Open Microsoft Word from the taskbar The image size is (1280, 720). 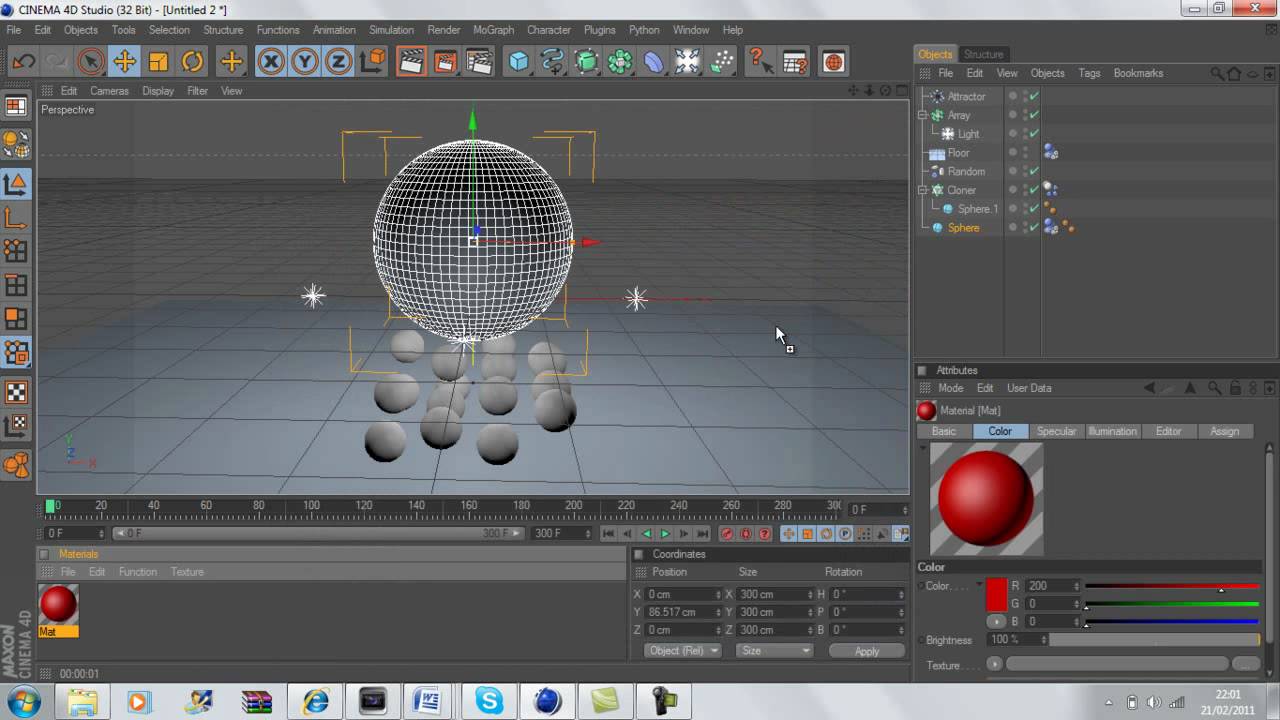[430, 702]
